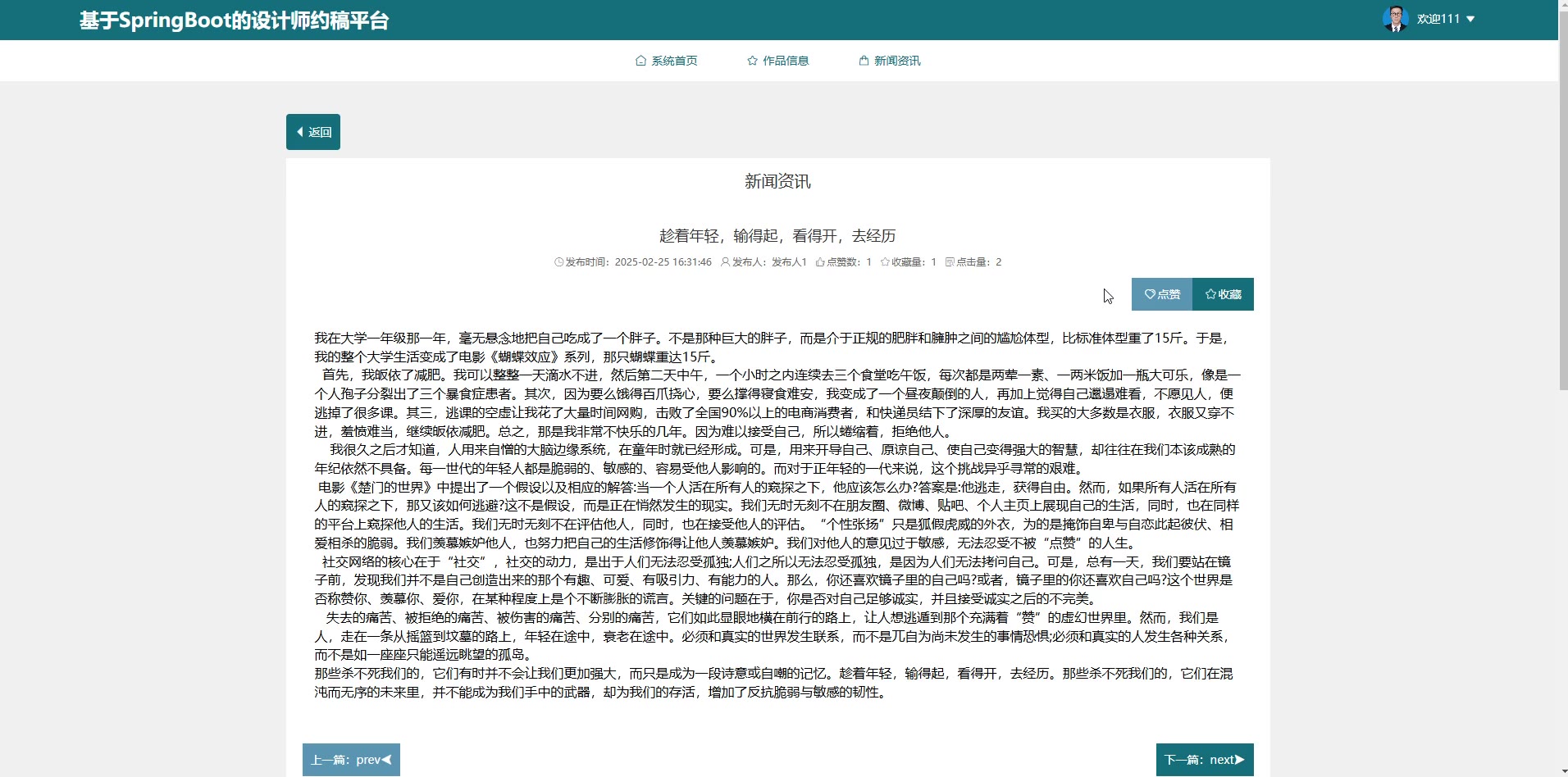The width and height of the screenshot is (1568, 777).
Task: Open the 系统首页 navigation item
Action: tap(667, 61)
